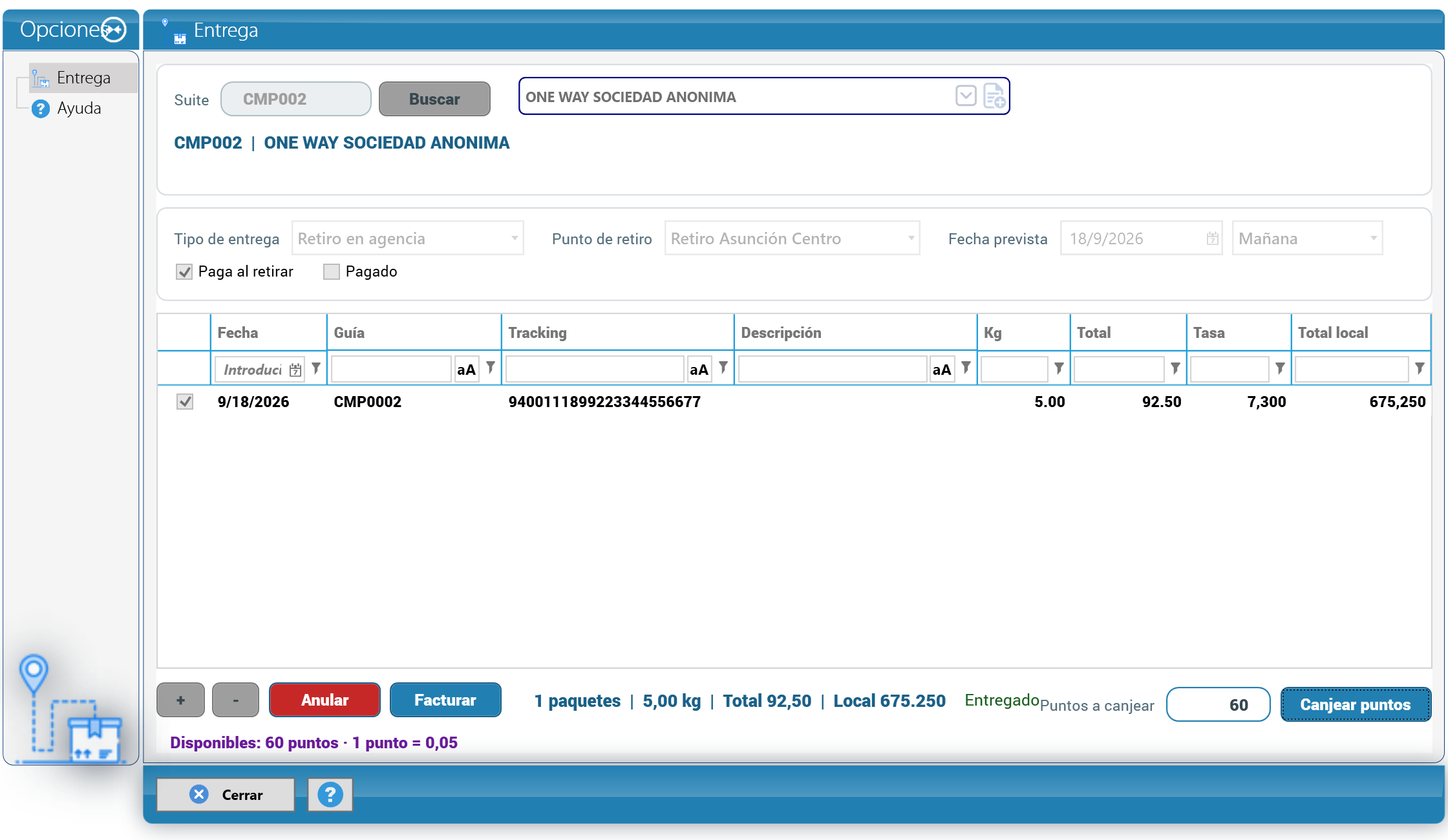
Task: Click the Total local filter funnel icon
Action: pyautogui.click(x=1420, y=368)
